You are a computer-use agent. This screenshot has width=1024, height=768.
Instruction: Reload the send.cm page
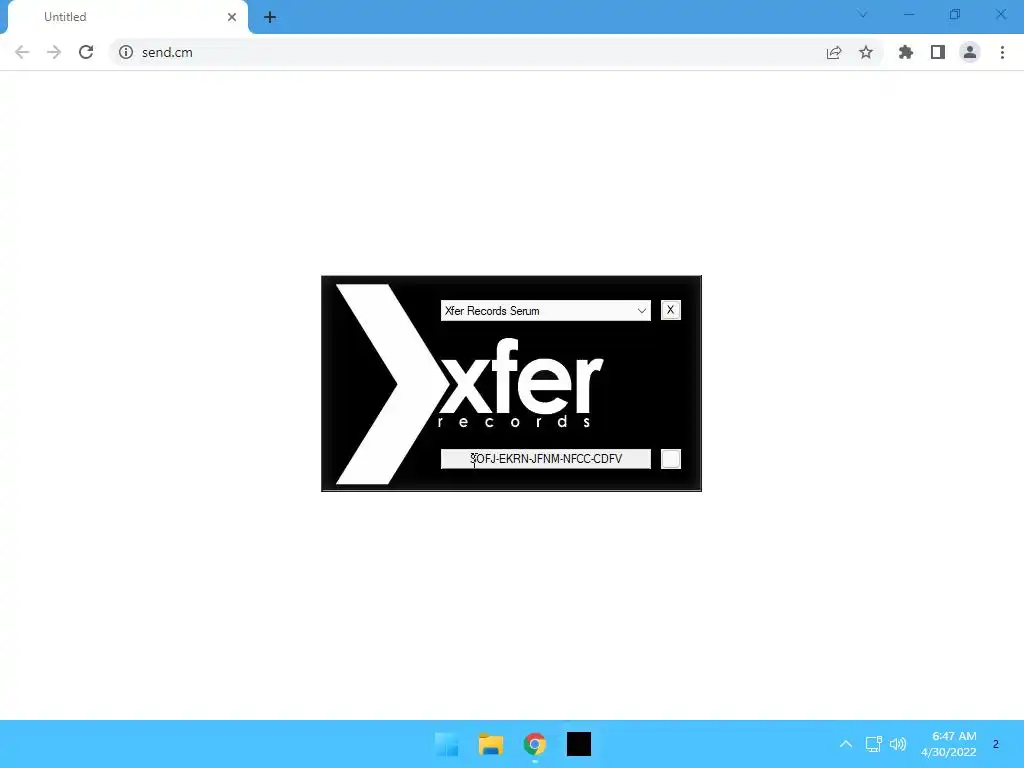[x=86, y=52]
